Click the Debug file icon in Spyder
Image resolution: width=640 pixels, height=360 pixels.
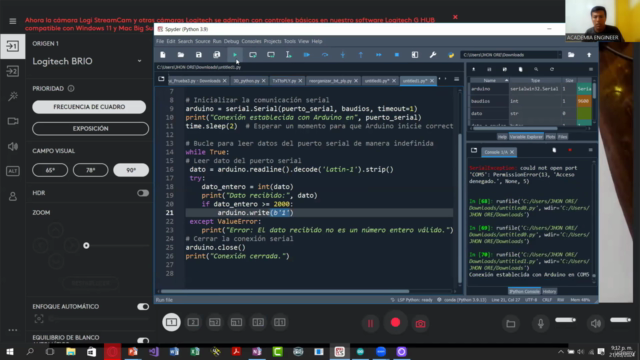(307, 55)
